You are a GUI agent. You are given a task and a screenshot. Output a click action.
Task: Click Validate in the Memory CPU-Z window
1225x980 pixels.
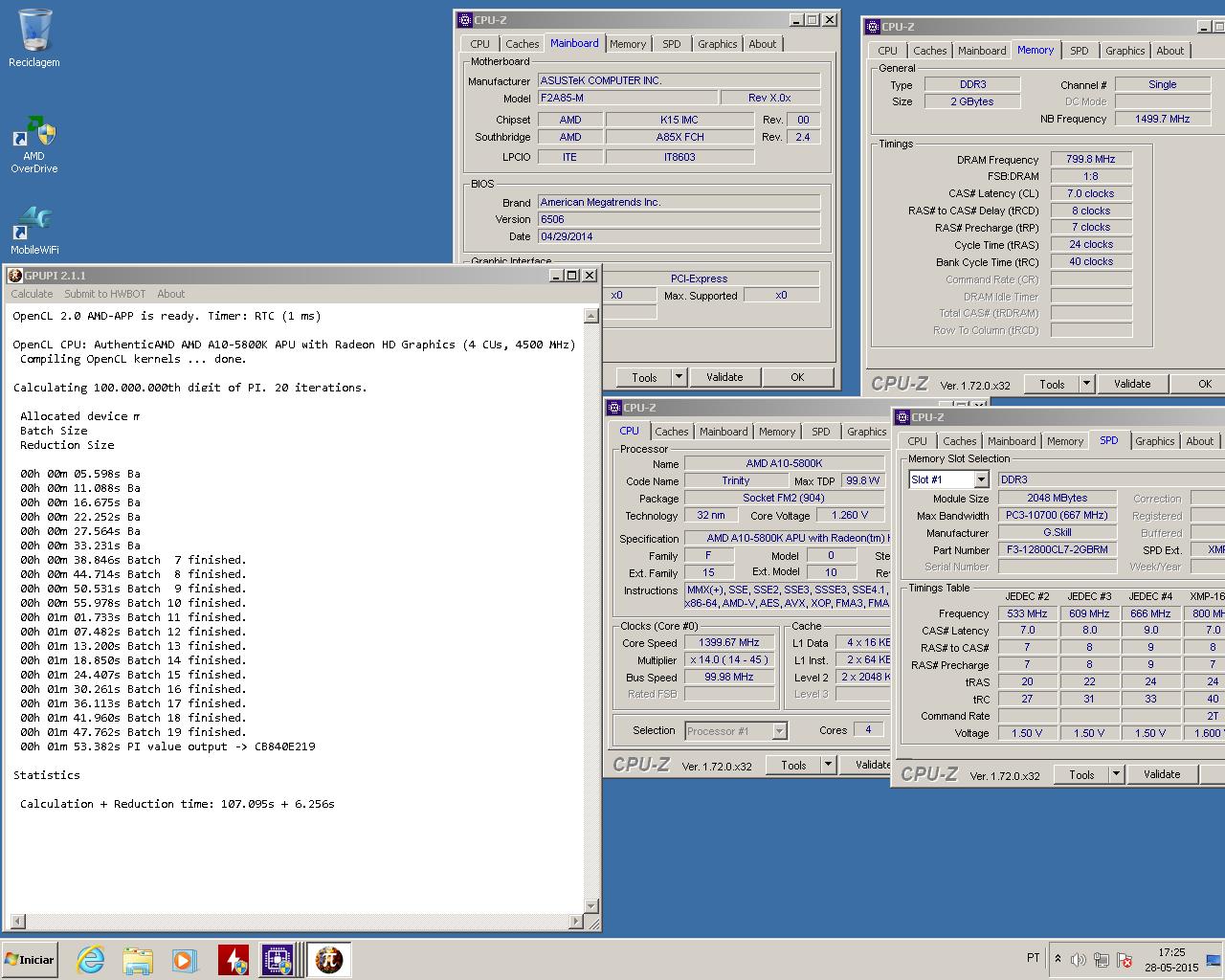pos(1132,384)
